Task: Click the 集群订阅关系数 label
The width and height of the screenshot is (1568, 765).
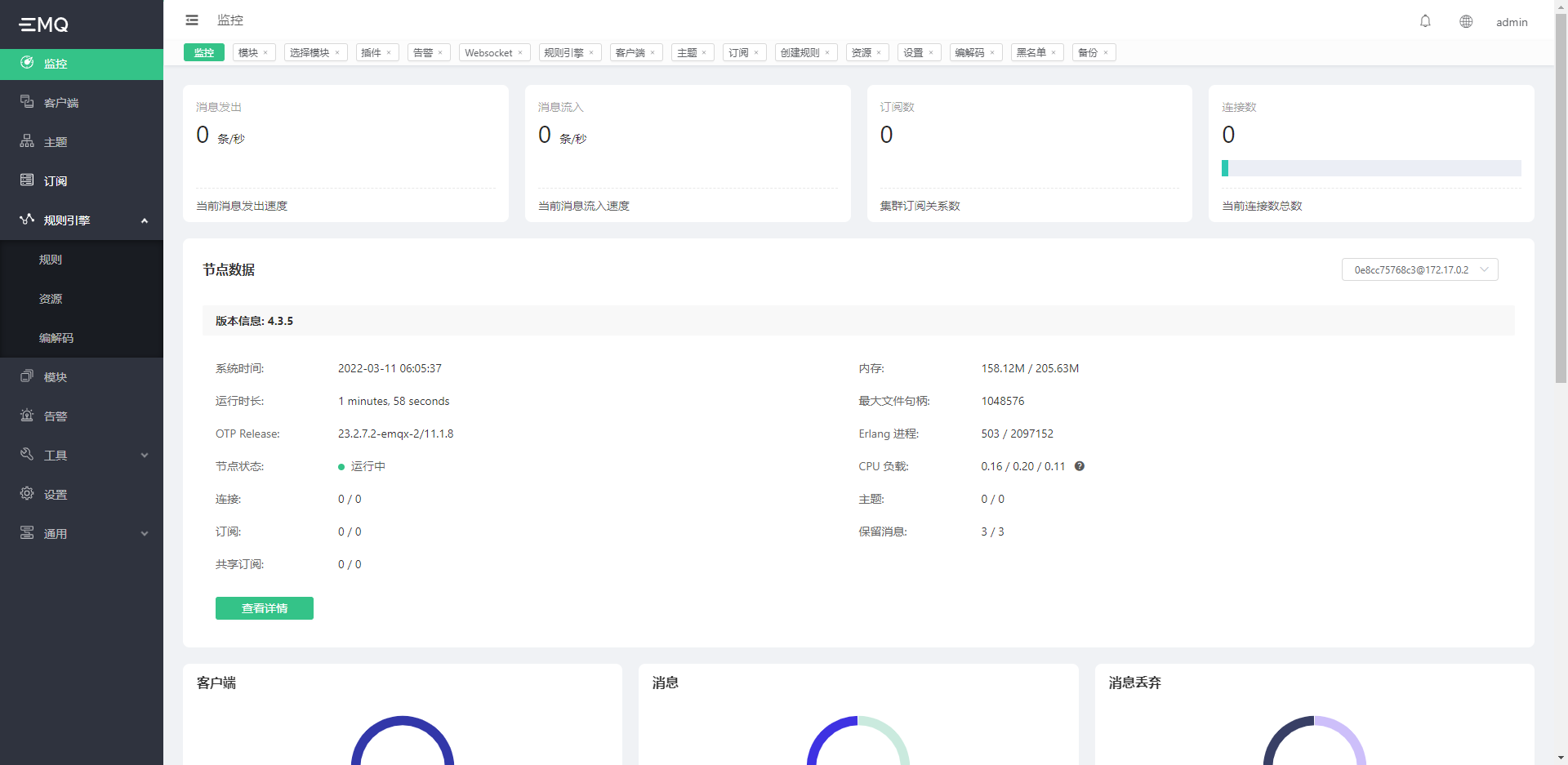Action: pos(920,206)
